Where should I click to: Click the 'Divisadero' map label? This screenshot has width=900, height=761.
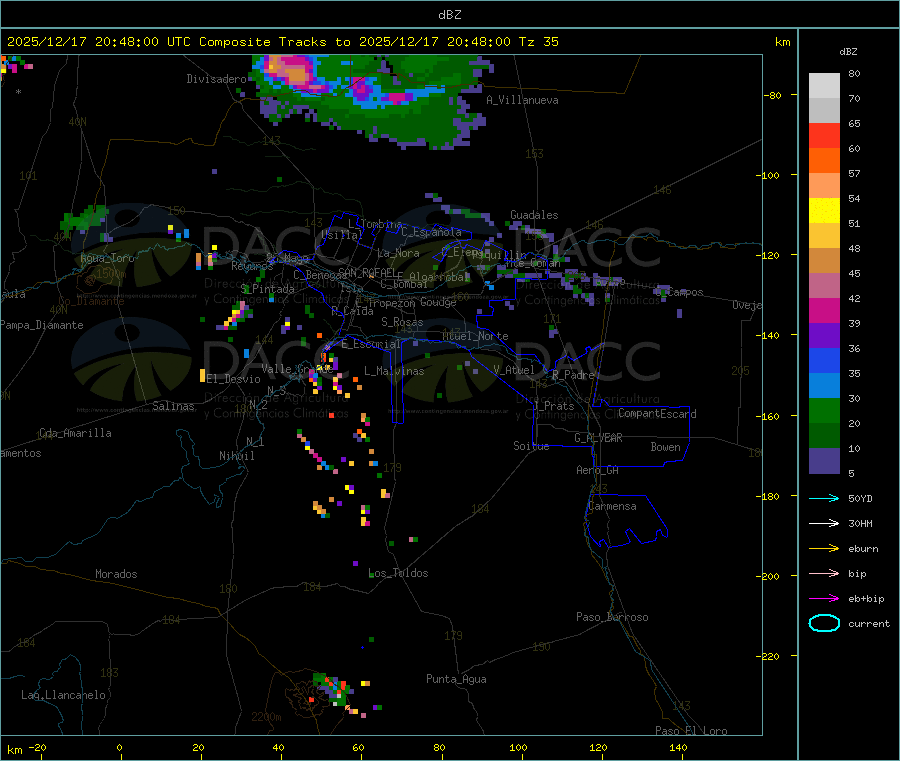click(x=216, y=79)
